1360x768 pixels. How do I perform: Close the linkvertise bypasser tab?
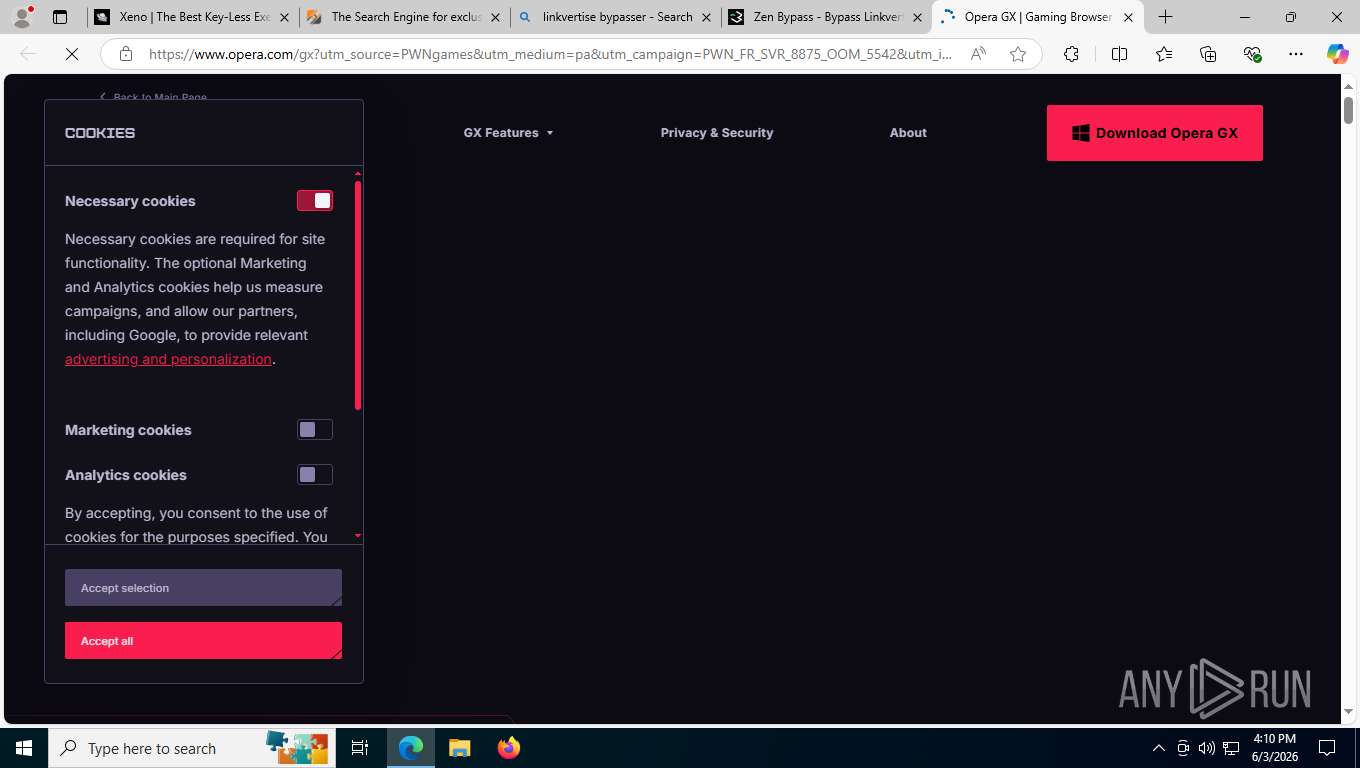pyautogui.click(x=706, y=17)
